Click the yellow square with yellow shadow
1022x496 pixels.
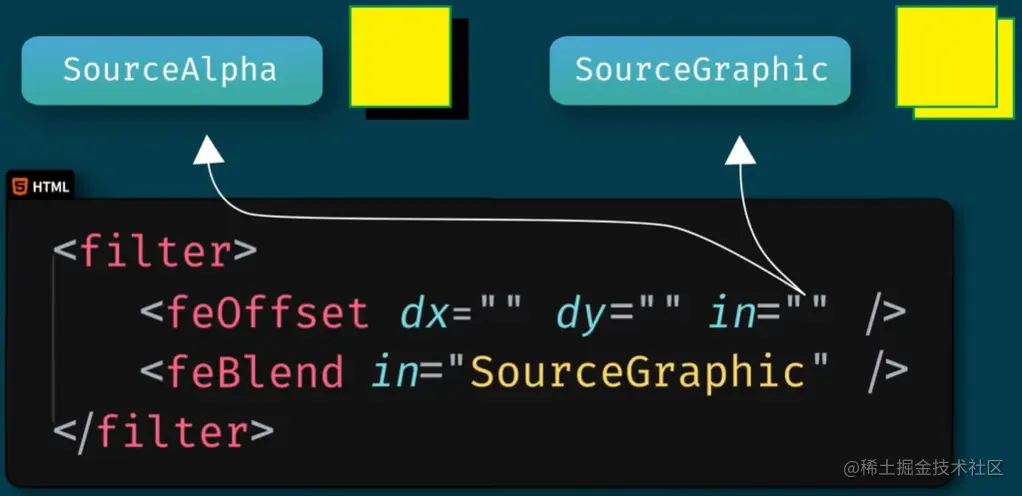(955, 63)
